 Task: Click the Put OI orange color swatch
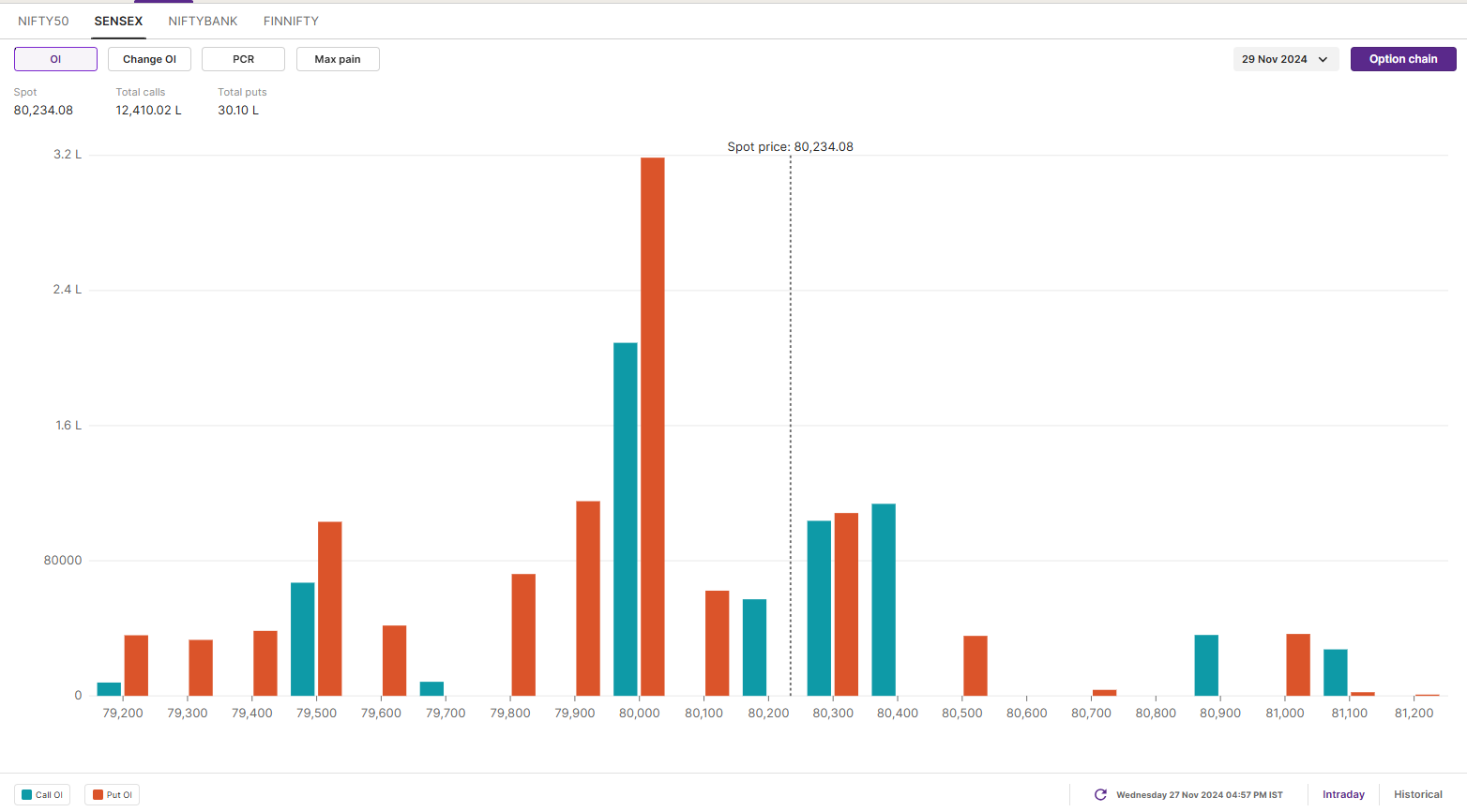click(x=98, y=795)
